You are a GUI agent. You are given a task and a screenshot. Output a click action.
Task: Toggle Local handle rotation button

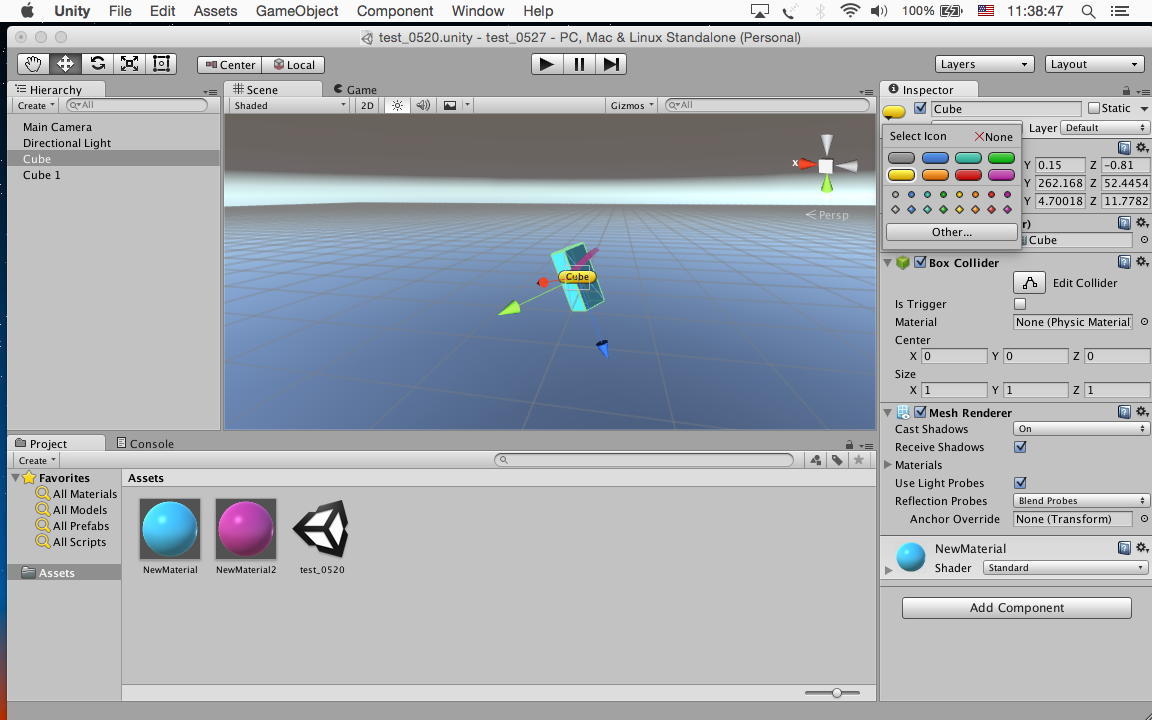click(294, 65)
